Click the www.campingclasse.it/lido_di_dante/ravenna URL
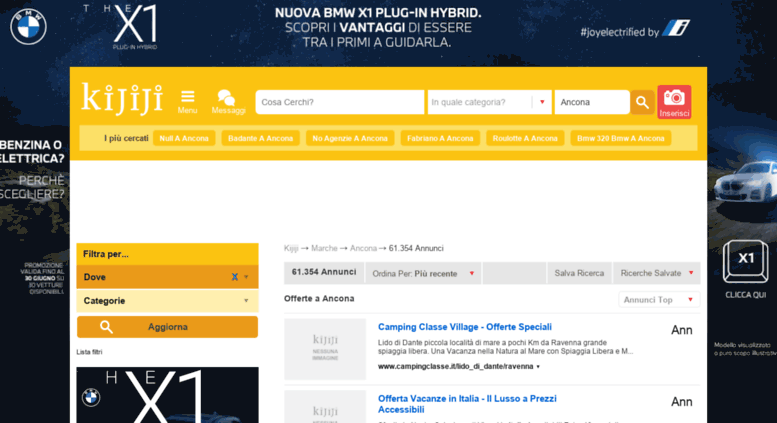 coord(455,367)
